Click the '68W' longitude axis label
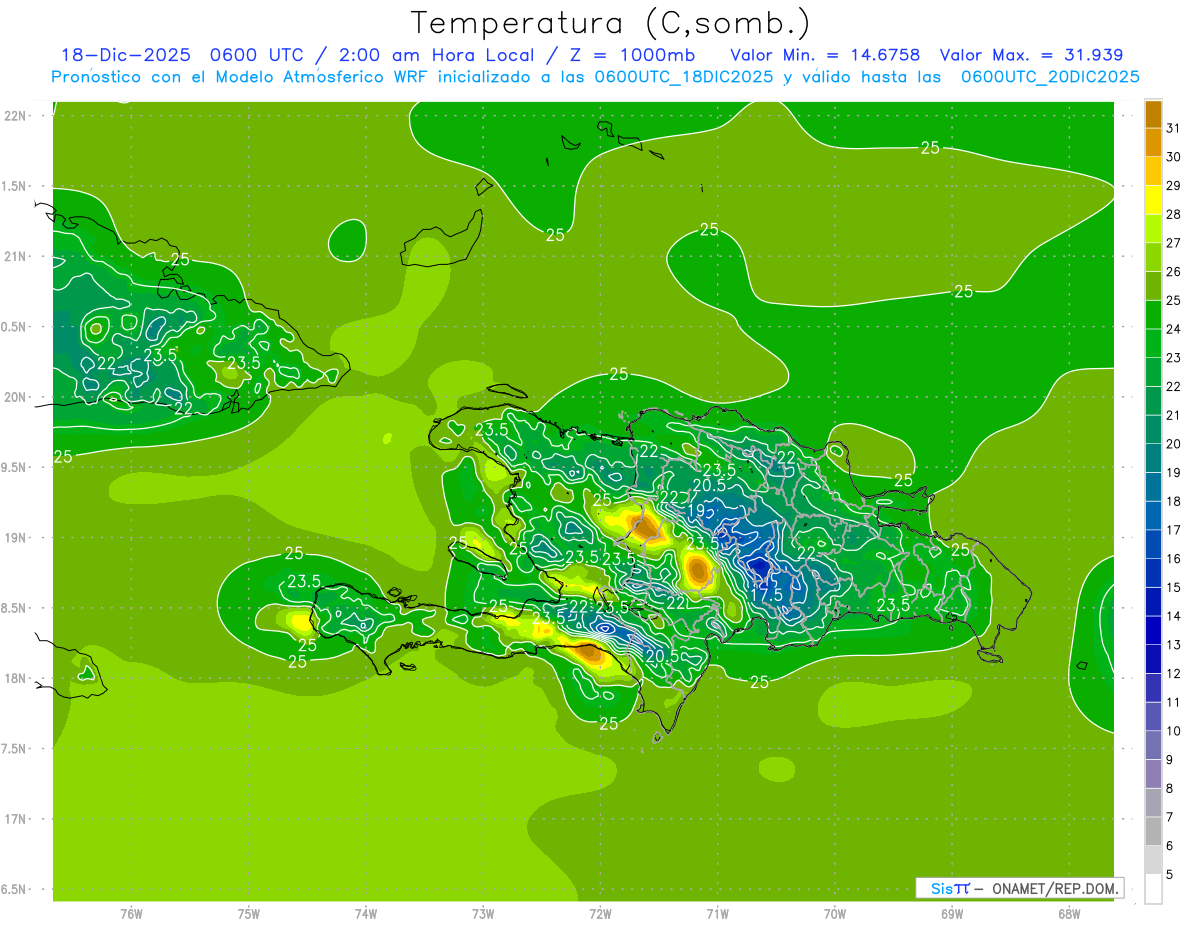 (x=1068, y=914)
